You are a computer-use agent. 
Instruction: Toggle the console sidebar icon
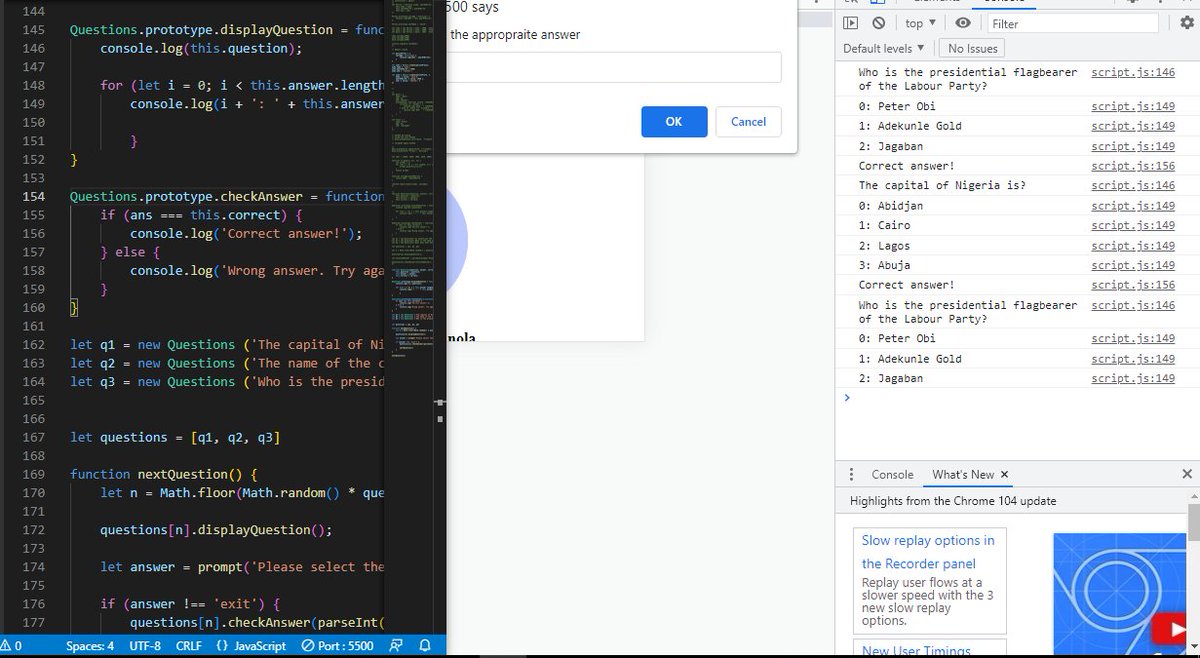(x=851, y=23)
